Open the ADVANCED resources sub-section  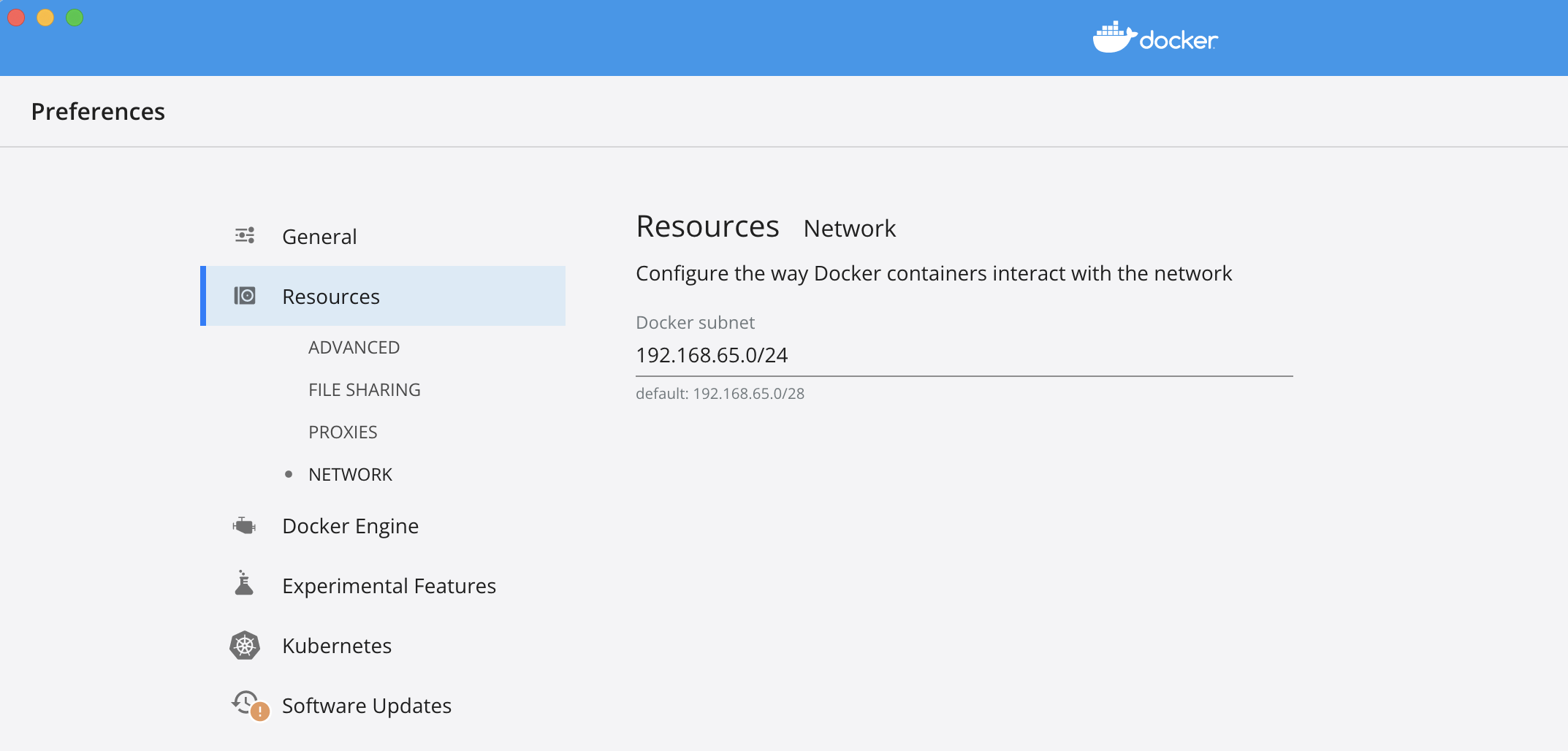coord(354,348)
